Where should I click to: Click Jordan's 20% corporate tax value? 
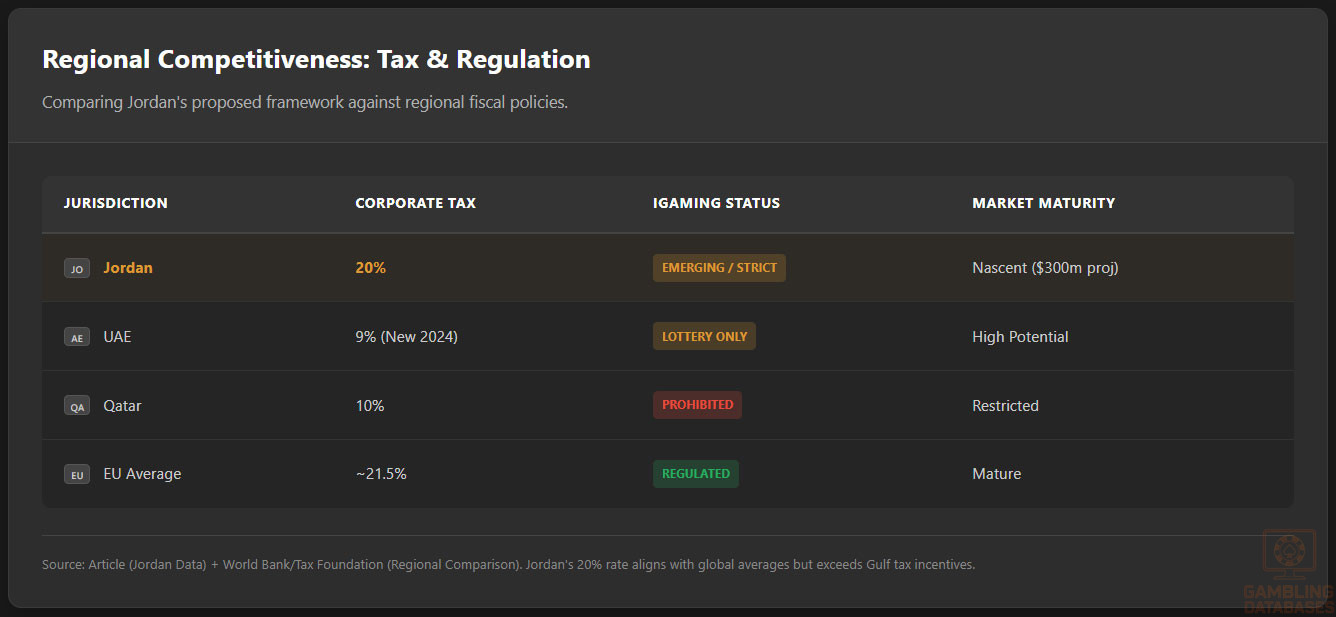pyautogui.click(x=370, y=268)
